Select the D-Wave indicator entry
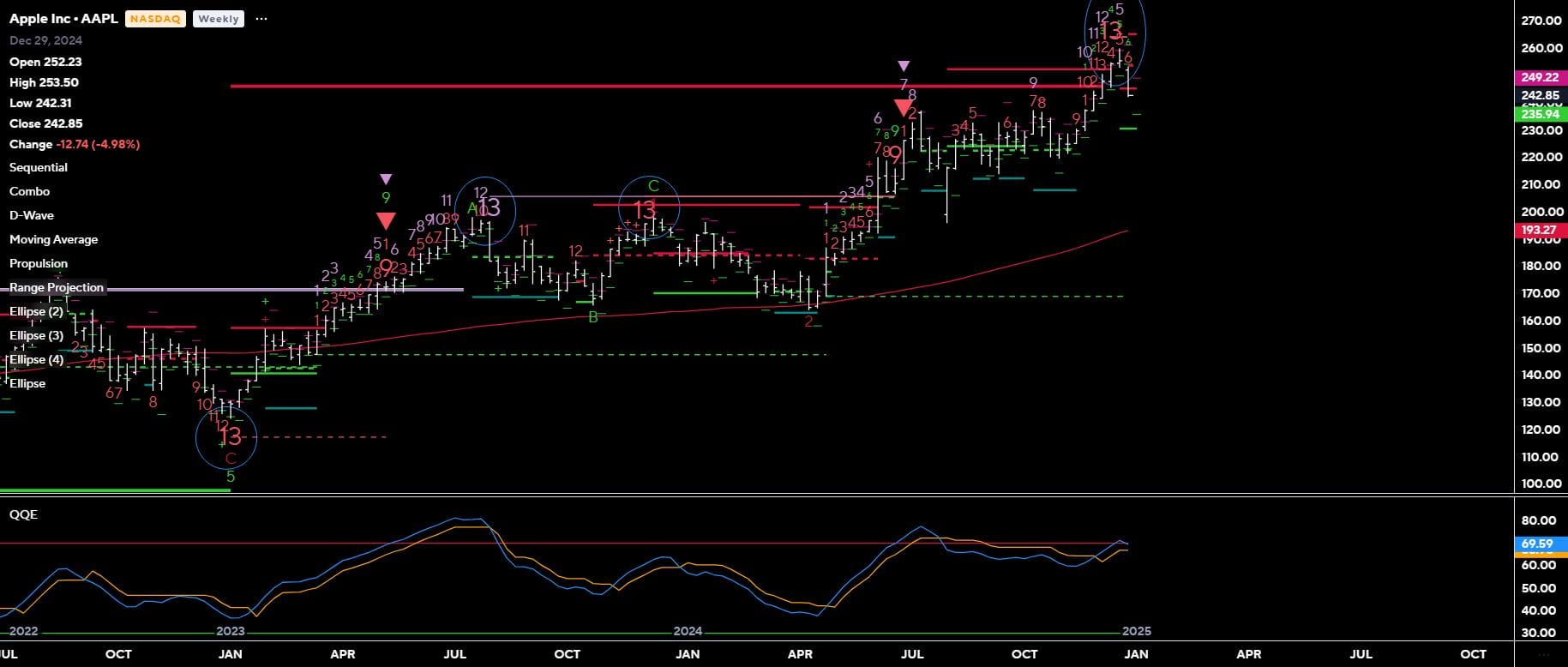This screenshot has height=667, width=1568. 32,215
